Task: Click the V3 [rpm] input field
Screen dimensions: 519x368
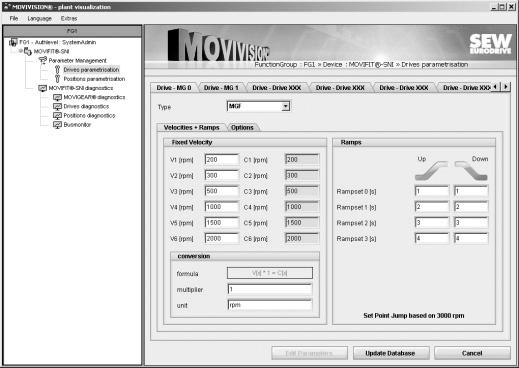Action: tap(222, 191)
